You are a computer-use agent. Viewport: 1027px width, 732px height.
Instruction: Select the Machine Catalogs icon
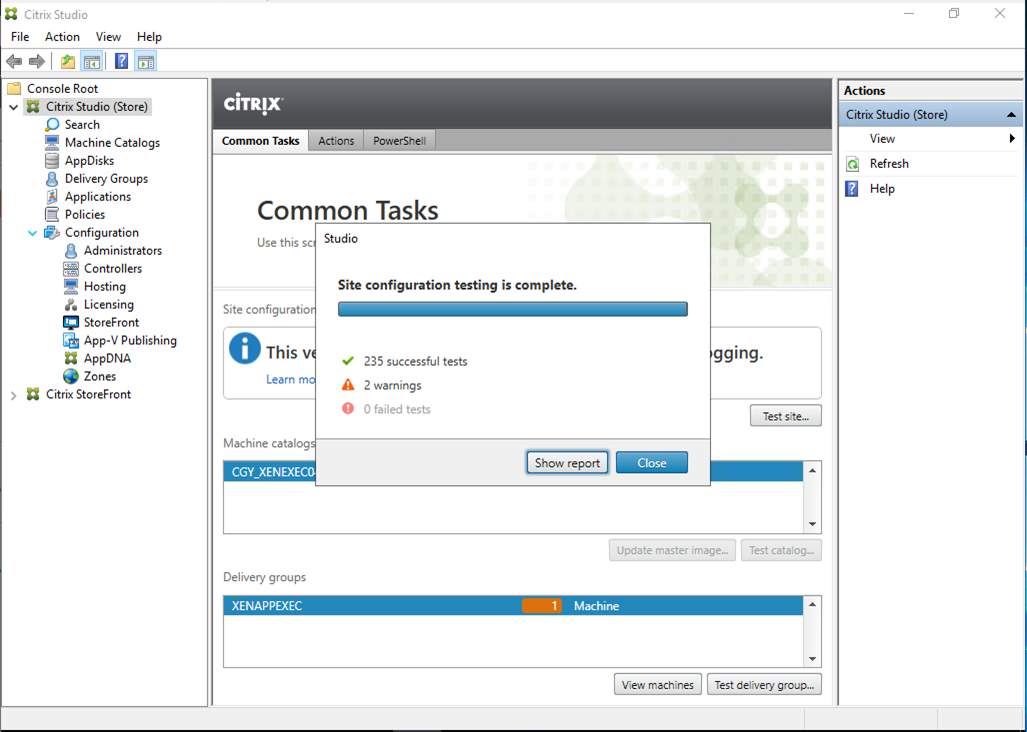52,142
